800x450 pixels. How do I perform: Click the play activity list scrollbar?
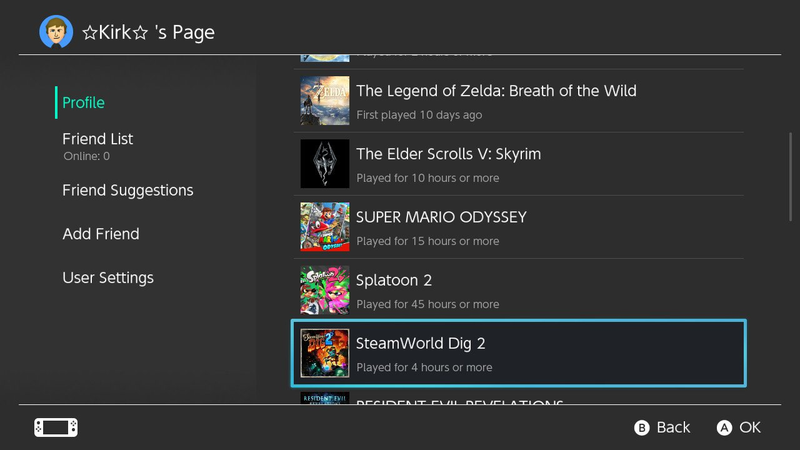click(790, 177)
